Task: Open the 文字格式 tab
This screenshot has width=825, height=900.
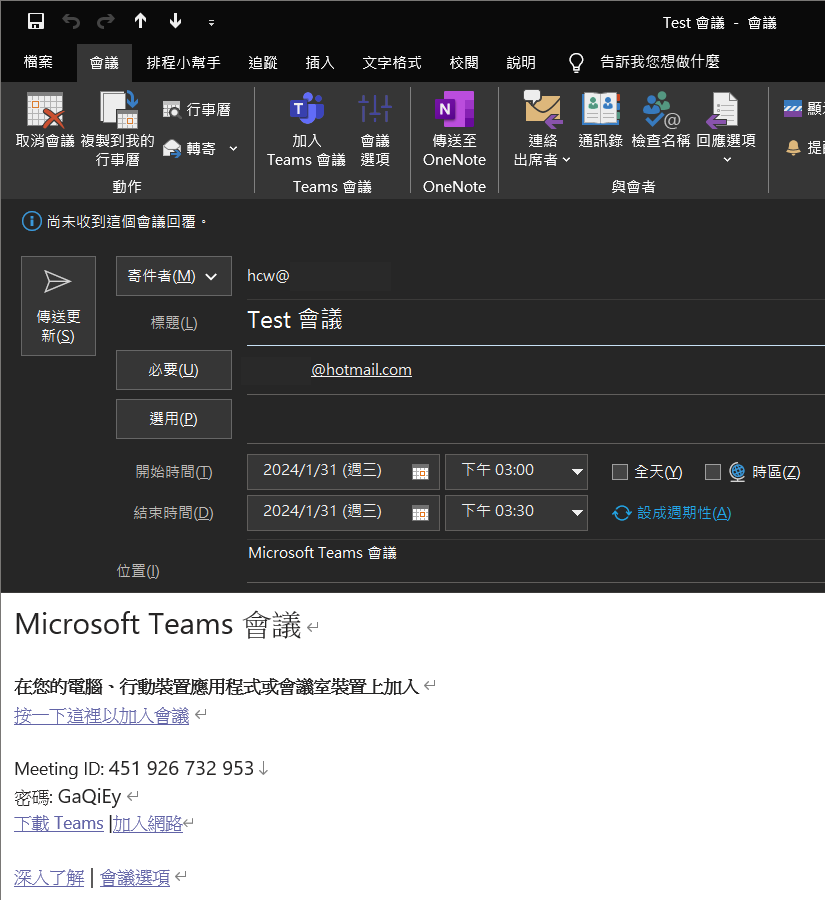Action: pos(392,62)
